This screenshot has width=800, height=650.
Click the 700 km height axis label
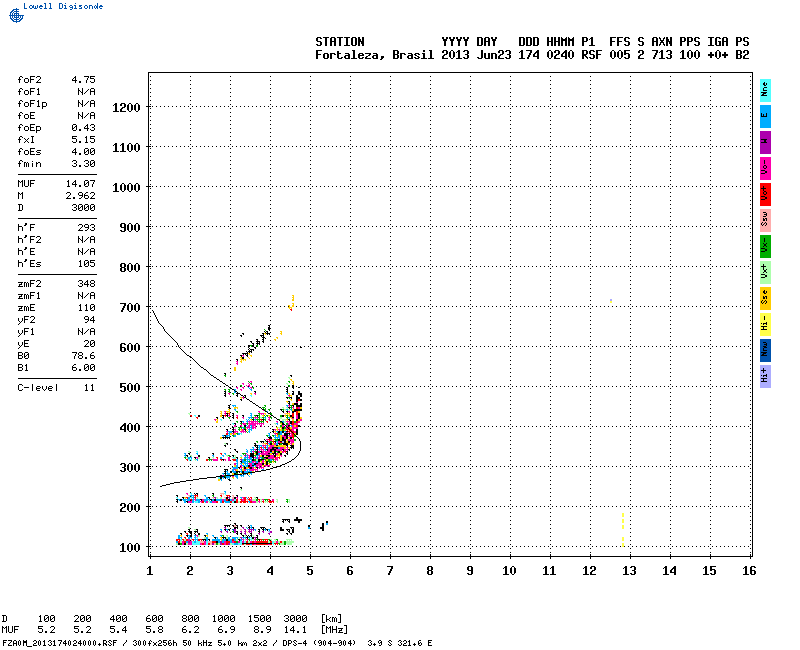[130, 308]
